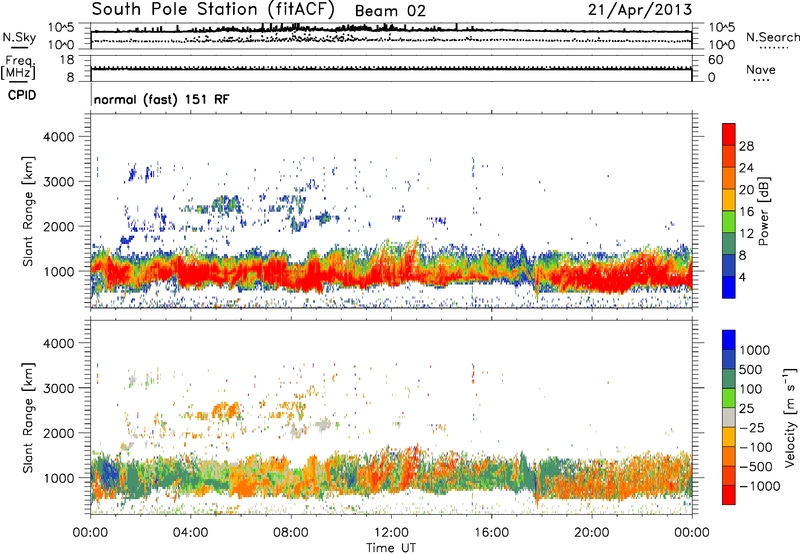The height and width of the screenshot is (554, 800).
Task: Click the 'South Pole Station (fitACF)' title
Action: [x=213, y=9]
